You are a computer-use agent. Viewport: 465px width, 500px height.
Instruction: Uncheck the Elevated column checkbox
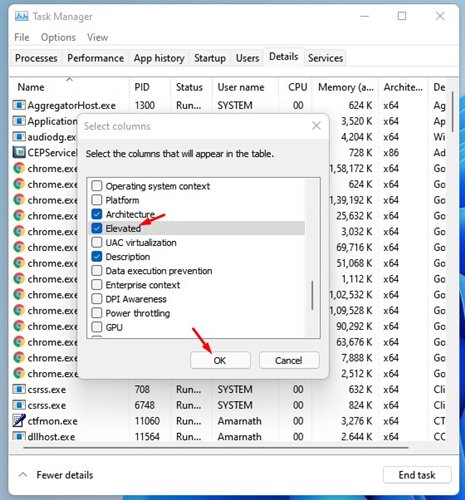[x=97, y=228]
